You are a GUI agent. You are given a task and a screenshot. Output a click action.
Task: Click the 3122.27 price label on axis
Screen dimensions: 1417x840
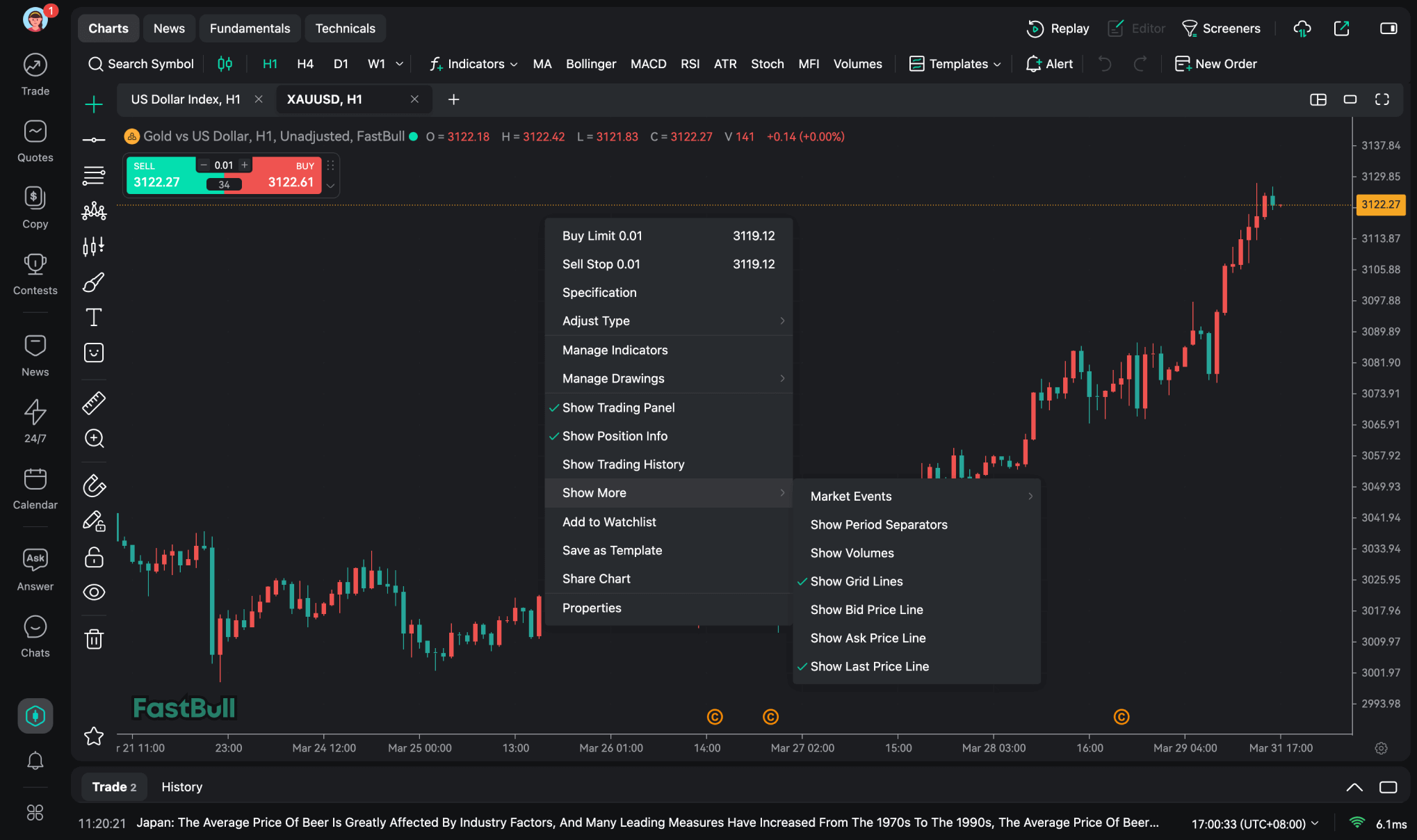tap(1380, 204)
